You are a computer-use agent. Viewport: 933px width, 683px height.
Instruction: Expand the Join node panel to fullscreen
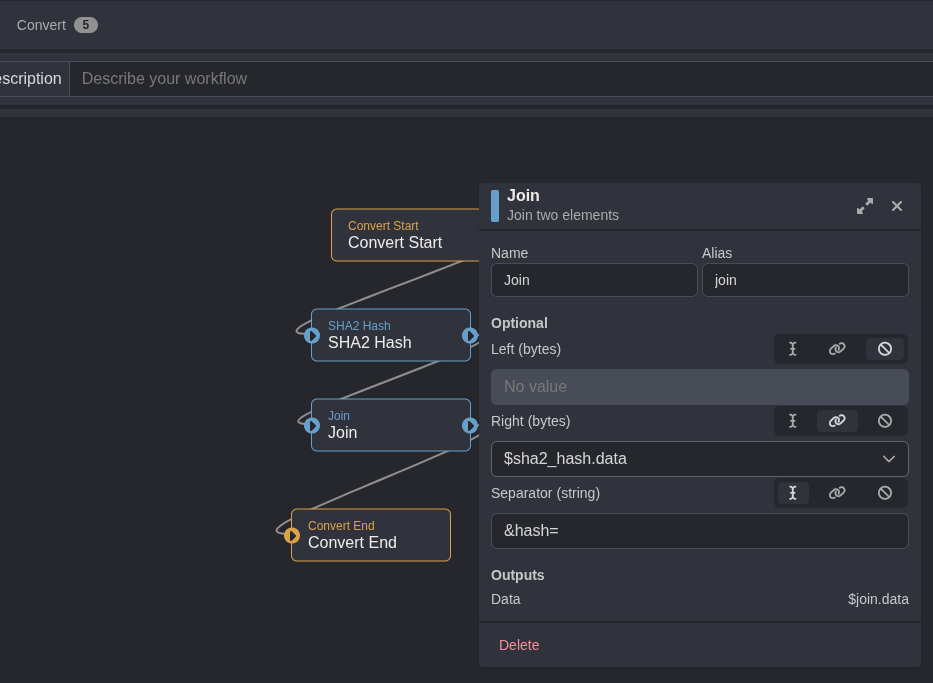(x=865, y=206)
